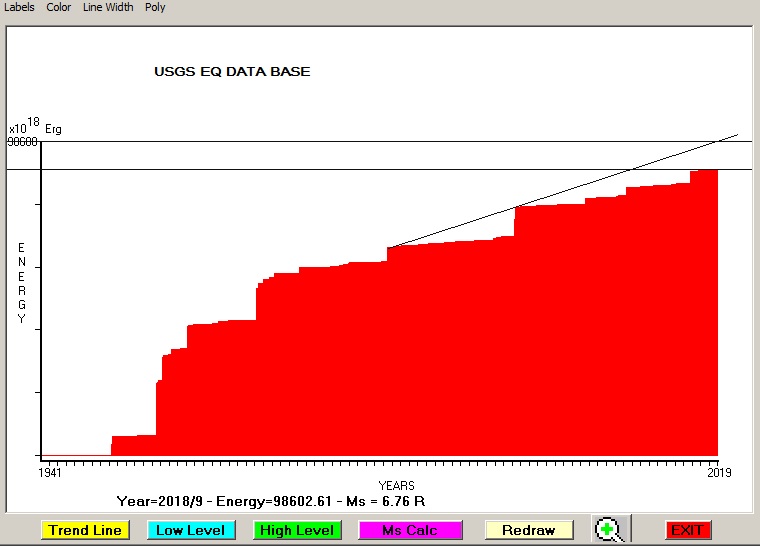
Task: Click the 1941 start year label
Action: pos(50,473)
